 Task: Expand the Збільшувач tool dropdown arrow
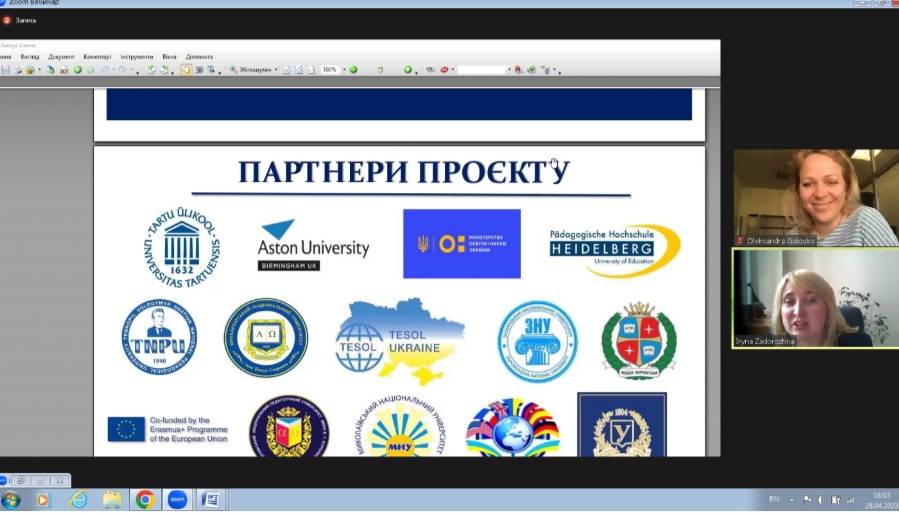click(276, 70)
